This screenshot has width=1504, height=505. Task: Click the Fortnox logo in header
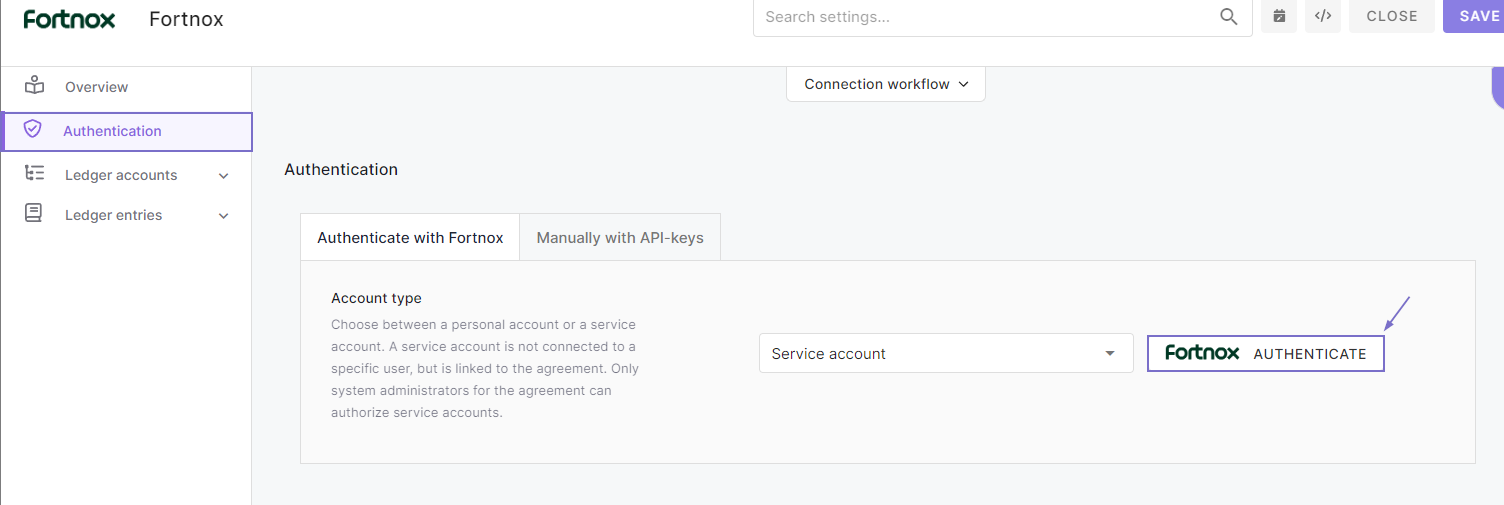pyautogui.click(x=69, y=19)
